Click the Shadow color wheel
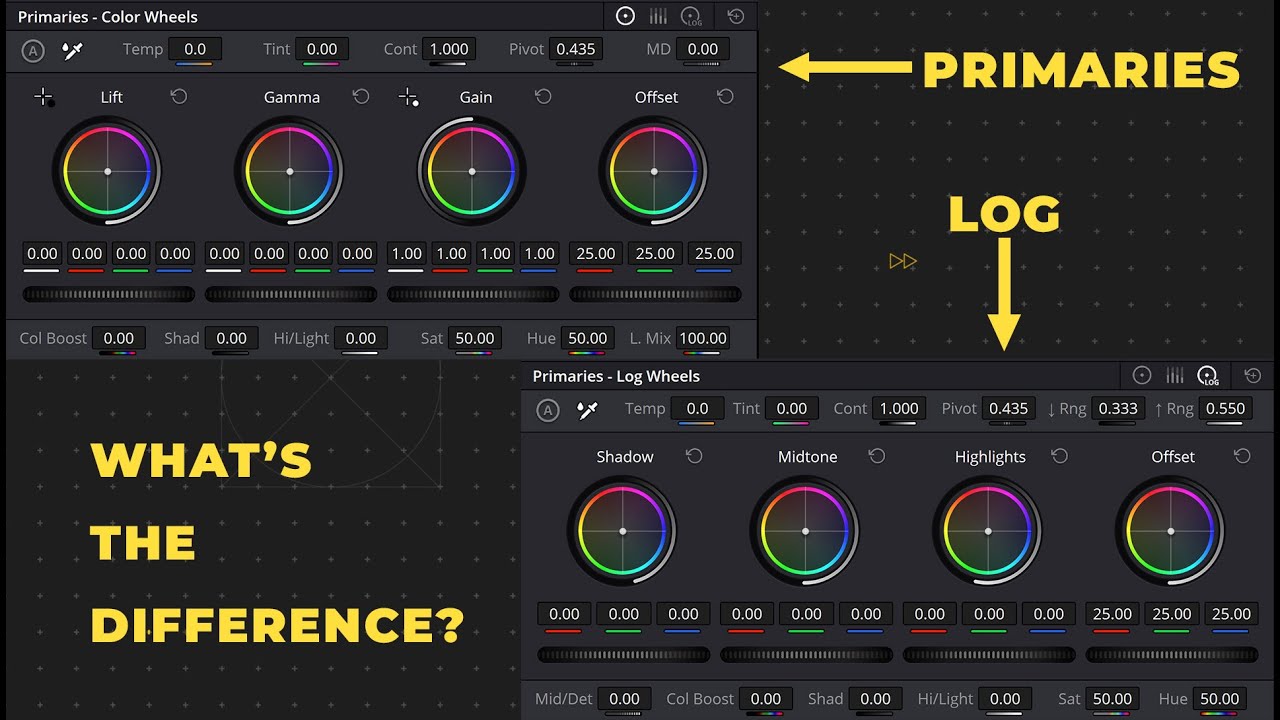Image resolution: width=1280 pixels, height=720 pixels. [622, 531]
